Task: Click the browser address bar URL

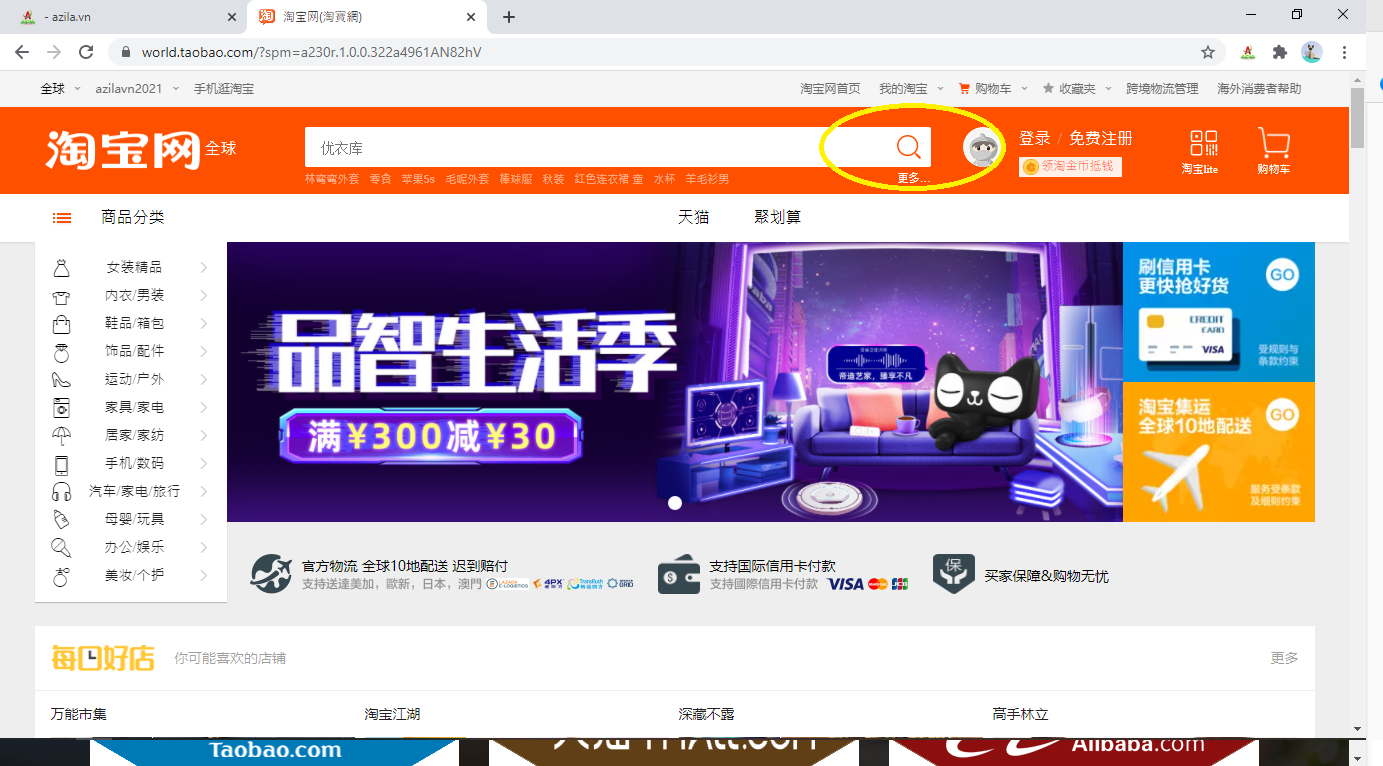Action: coord(311,52)
